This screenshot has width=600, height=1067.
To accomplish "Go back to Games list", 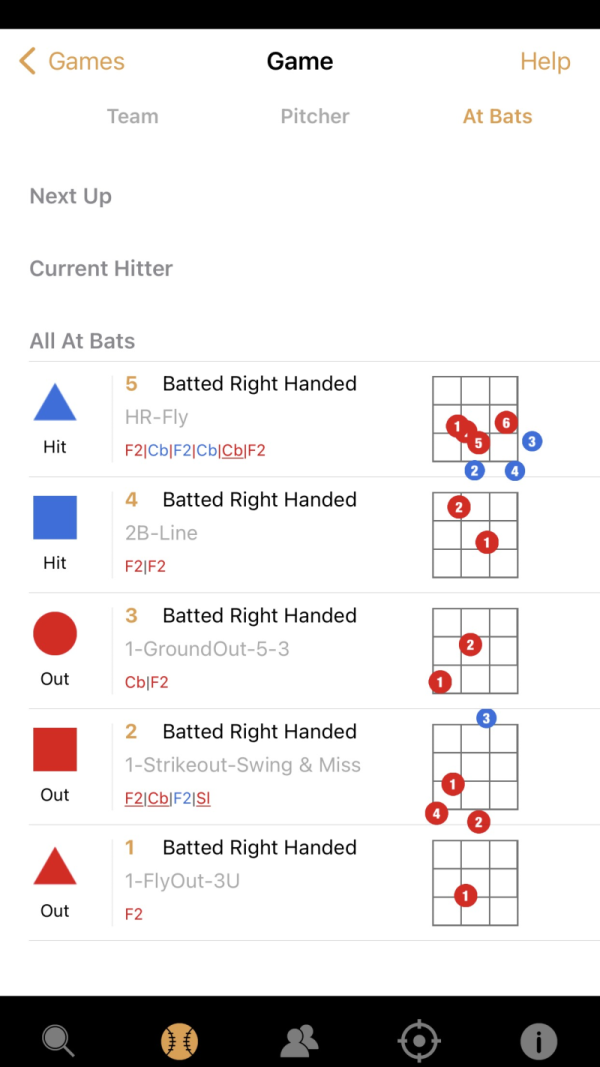I will [71, 62].
